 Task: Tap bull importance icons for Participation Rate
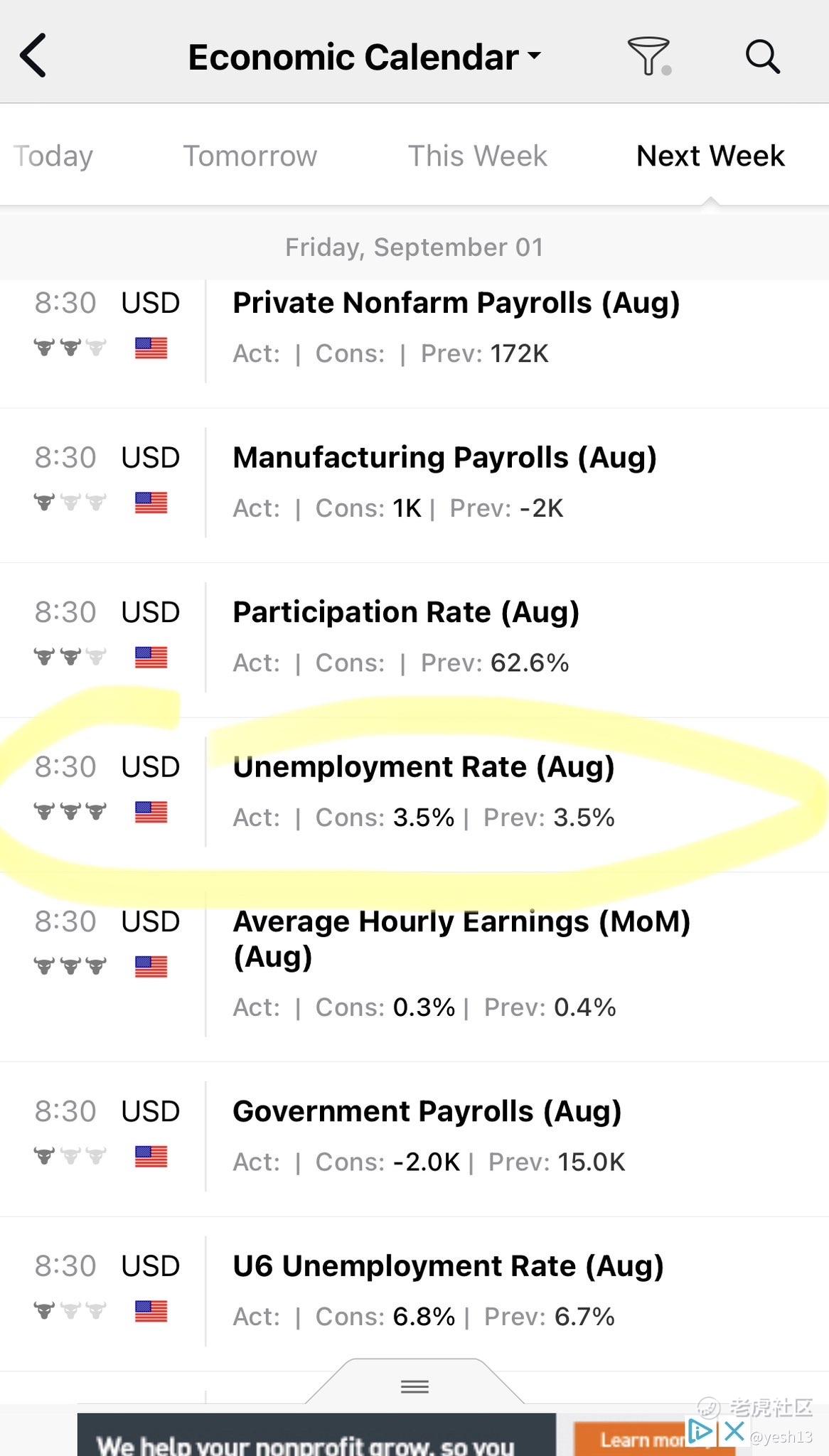click(70, 657)
